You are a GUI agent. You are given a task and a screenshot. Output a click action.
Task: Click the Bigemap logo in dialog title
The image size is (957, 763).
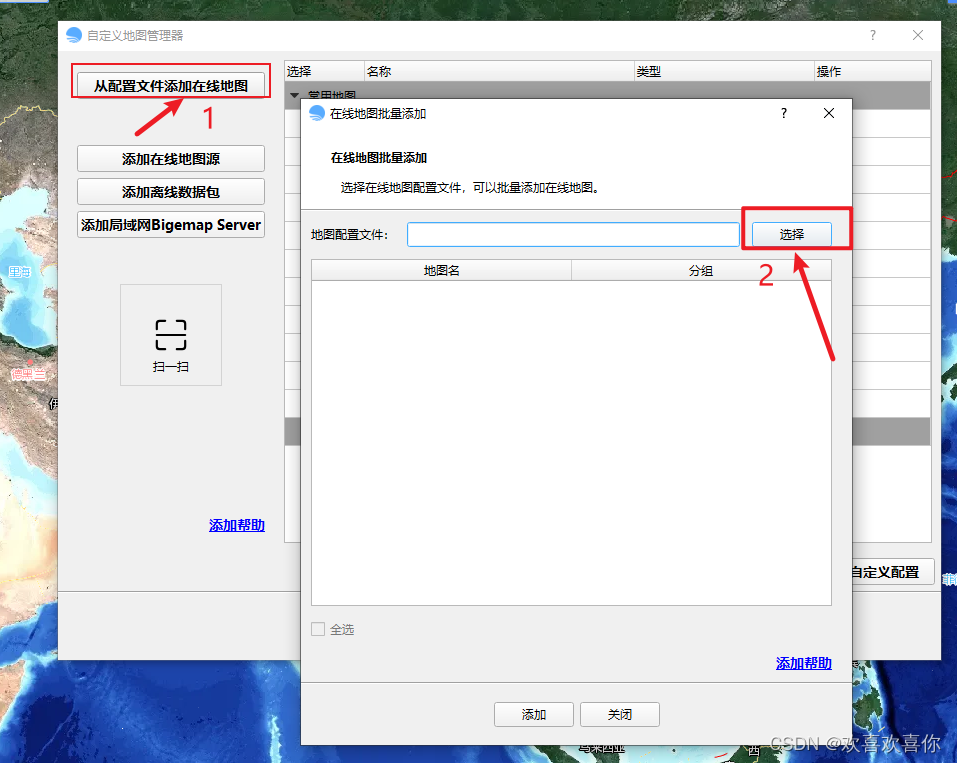click(317, 113)
